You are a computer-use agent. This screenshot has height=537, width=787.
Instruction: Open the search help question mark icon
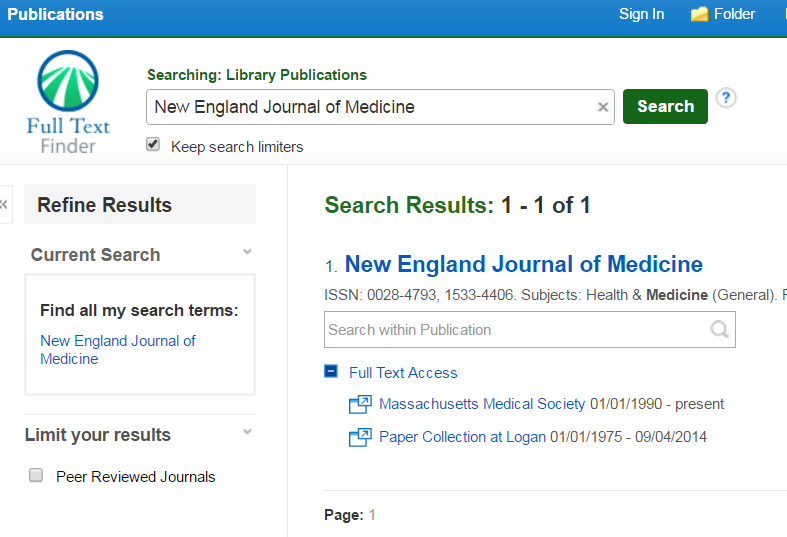pyautogui.click(x=726, y=98)
